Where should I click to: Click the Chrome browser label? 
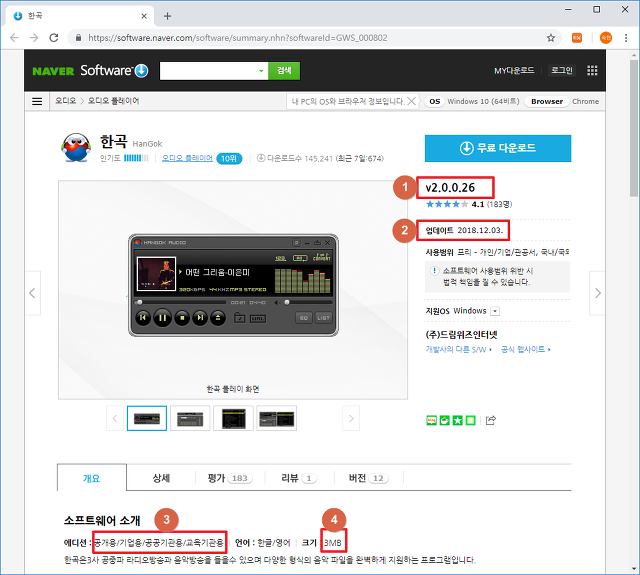point(585,101)
